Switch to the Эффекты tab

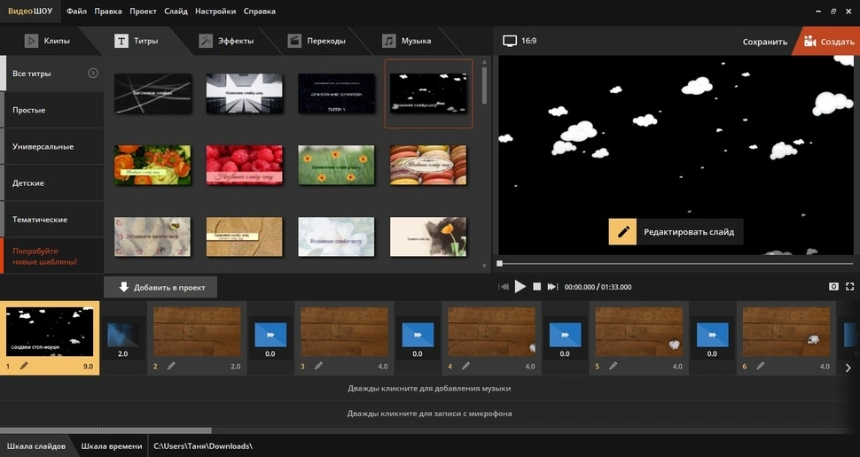[x=228, y=41]
